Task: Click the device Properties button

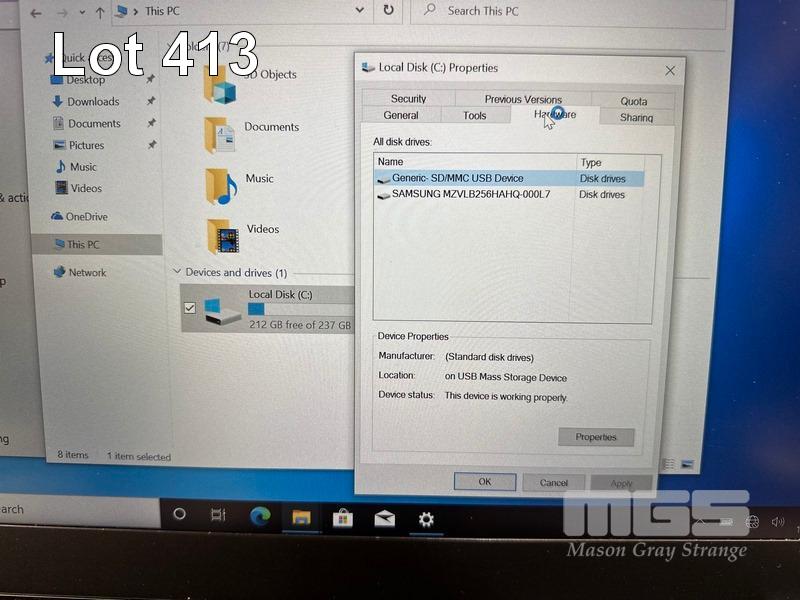Action: [596, 437]
